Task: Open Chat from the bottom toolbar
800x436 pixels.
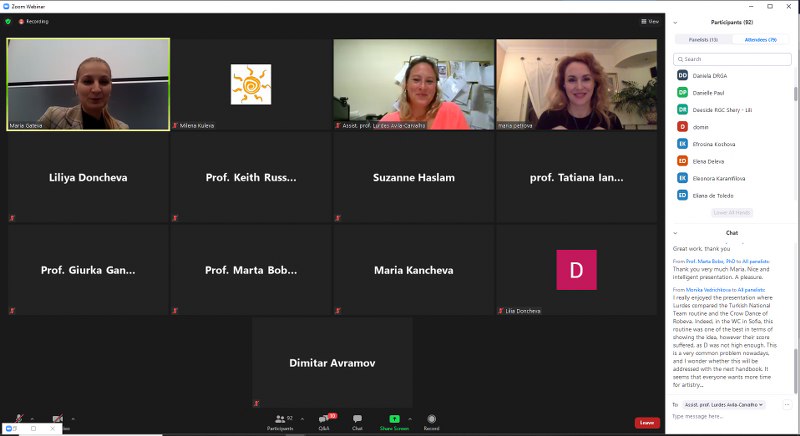Action: [x=357, y=421]
